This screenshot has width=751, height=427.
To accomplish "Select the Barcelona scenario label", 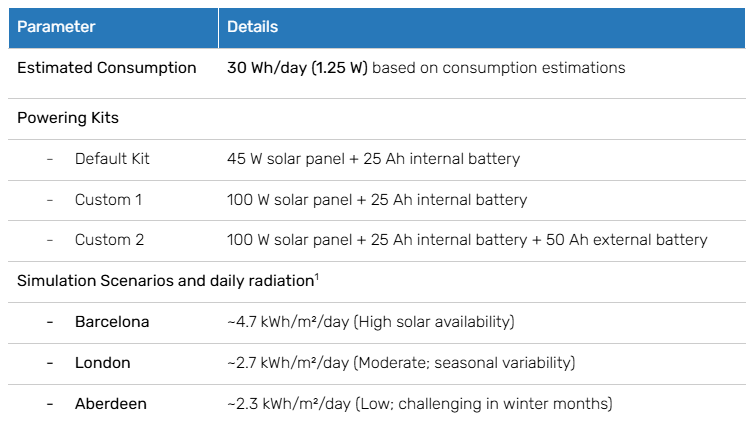I will point(112,322).
